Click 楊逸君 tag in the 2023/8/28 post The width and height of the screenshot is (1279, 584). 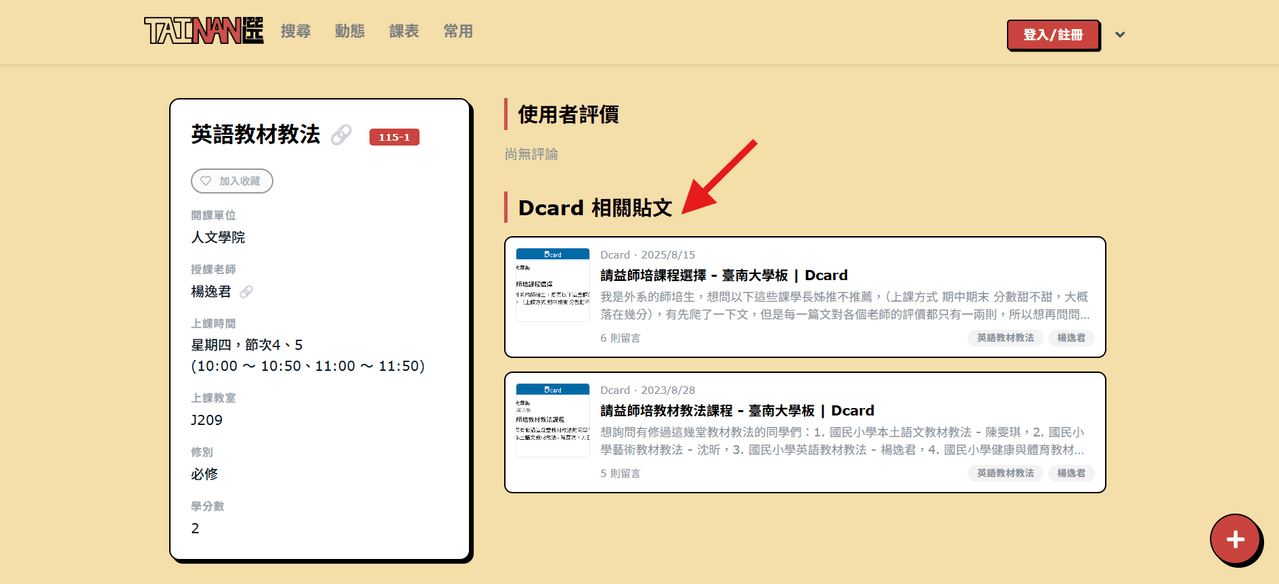coord(1071,473)
